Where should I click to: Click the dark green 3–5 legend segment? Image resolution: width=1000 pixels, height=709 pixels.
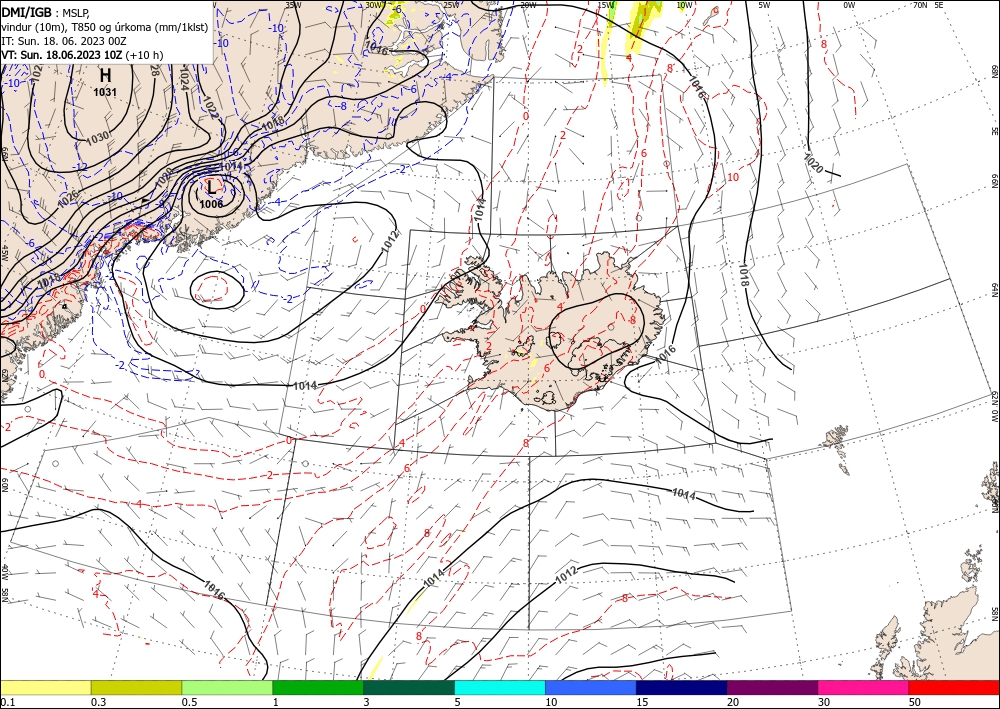pos(409,687)
